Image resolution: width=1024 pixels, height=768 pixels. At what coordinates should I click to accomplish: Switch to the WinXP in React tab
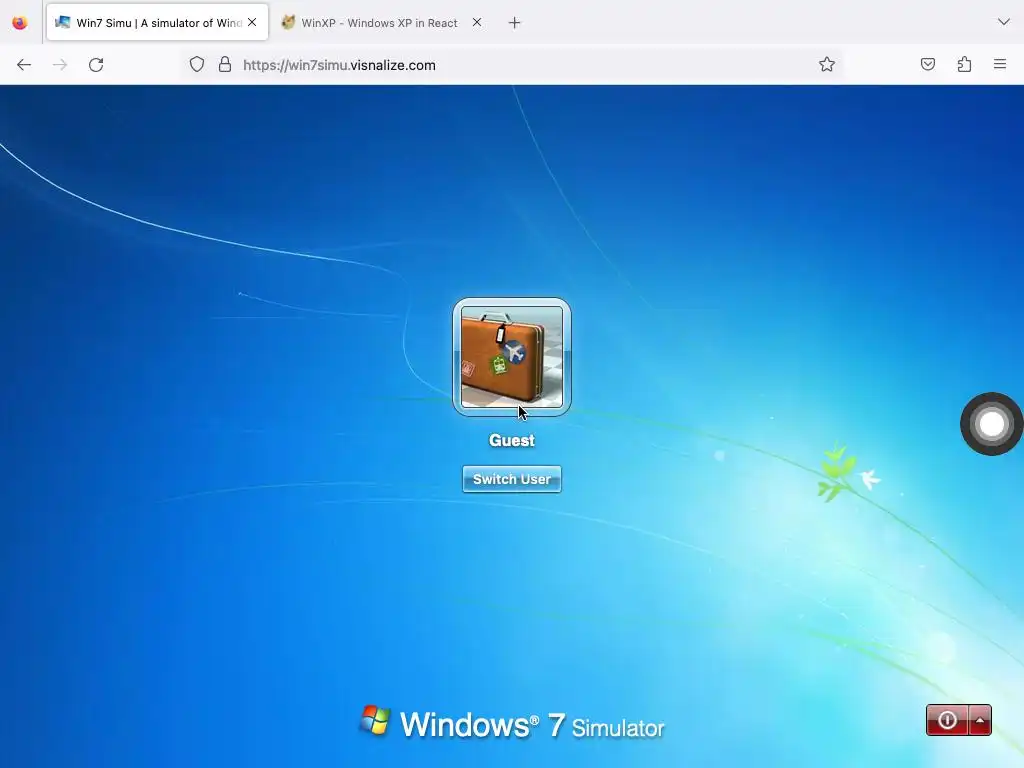pyautogui.click(x=381, y=23)
